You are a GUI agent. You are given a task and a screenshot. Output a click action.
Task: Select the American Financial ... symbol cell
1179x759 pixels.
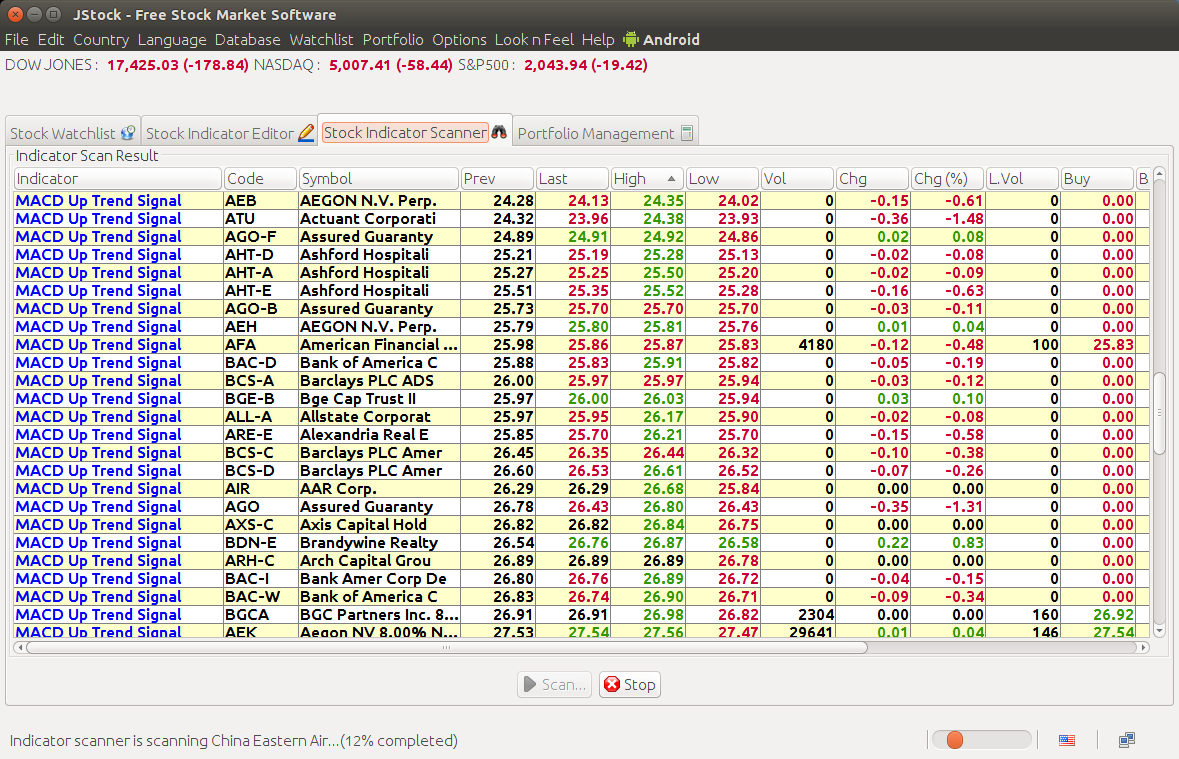(x=379, y=345)
